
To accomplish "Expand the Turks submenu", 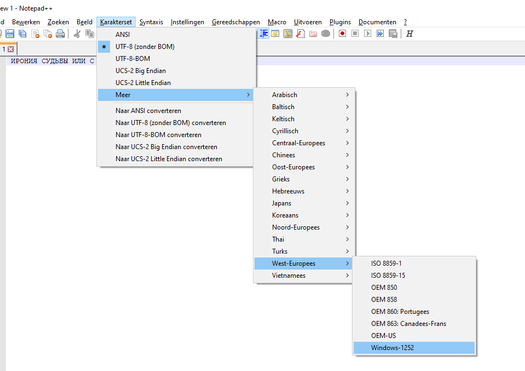I will [304, 251].
